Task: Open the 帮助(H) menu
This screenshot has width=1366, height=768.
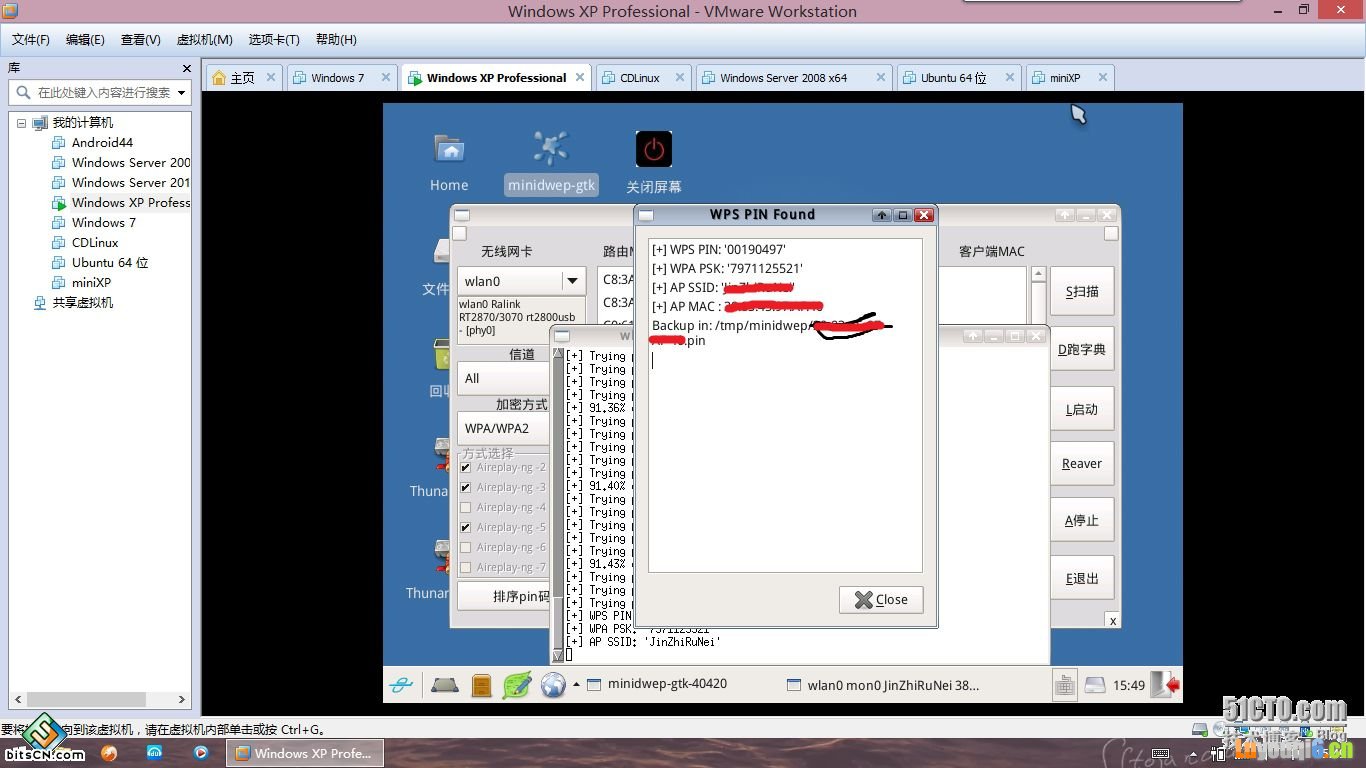Action: coord(336,40)
